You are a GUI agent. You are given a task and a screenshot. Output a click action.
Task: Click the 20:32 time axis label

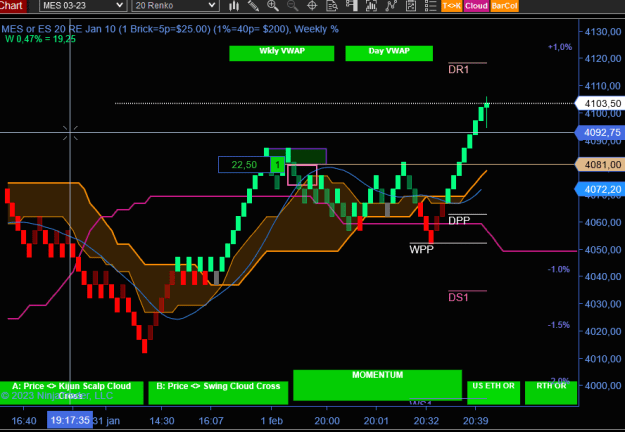(x=426, y=421)
